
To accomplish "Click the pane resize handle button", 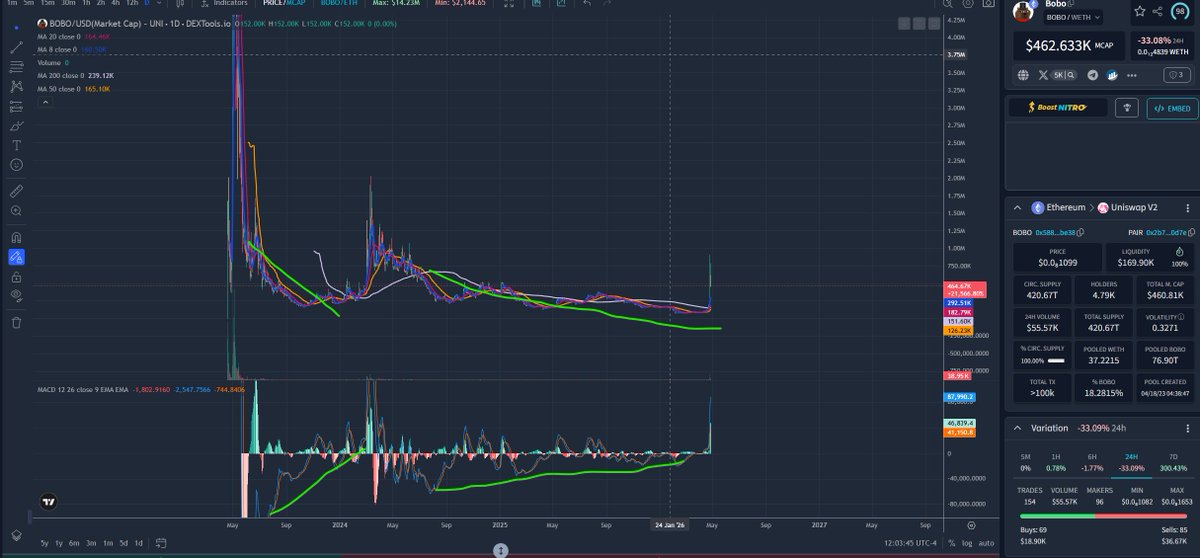I will (x=501, y=550).
